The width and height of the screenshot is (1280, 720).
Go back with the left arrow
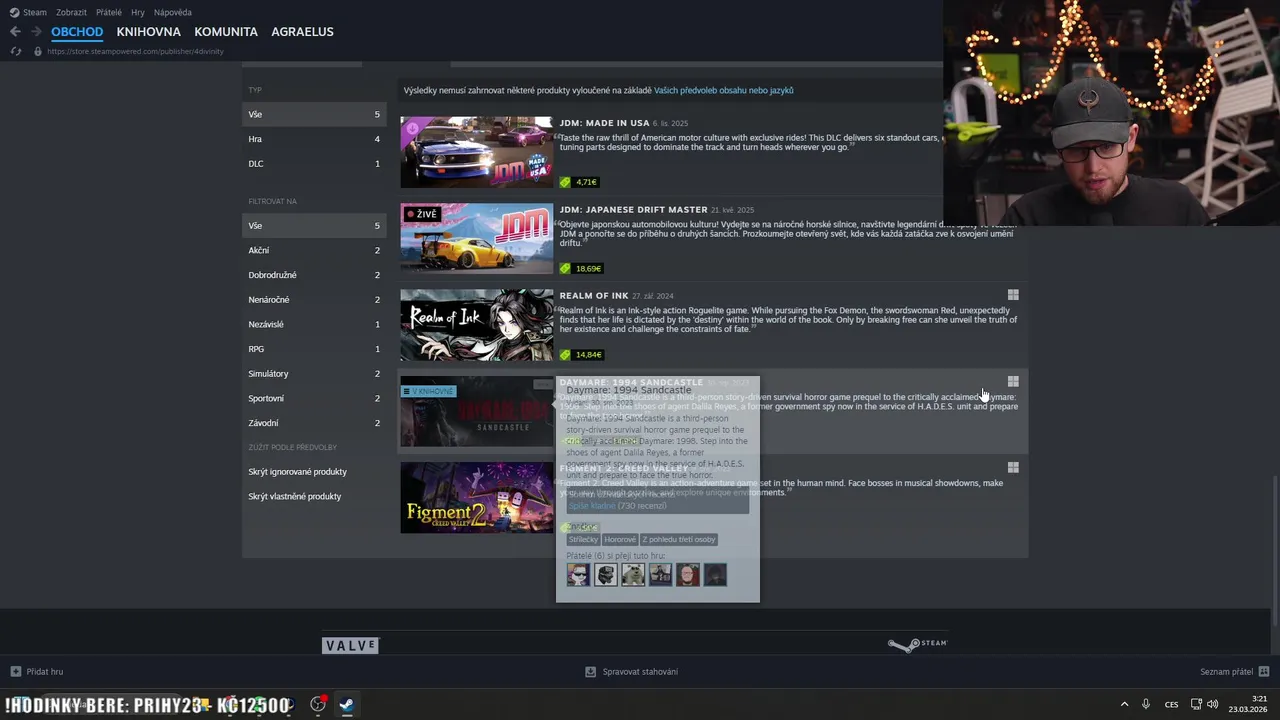(x=15, y=32)
